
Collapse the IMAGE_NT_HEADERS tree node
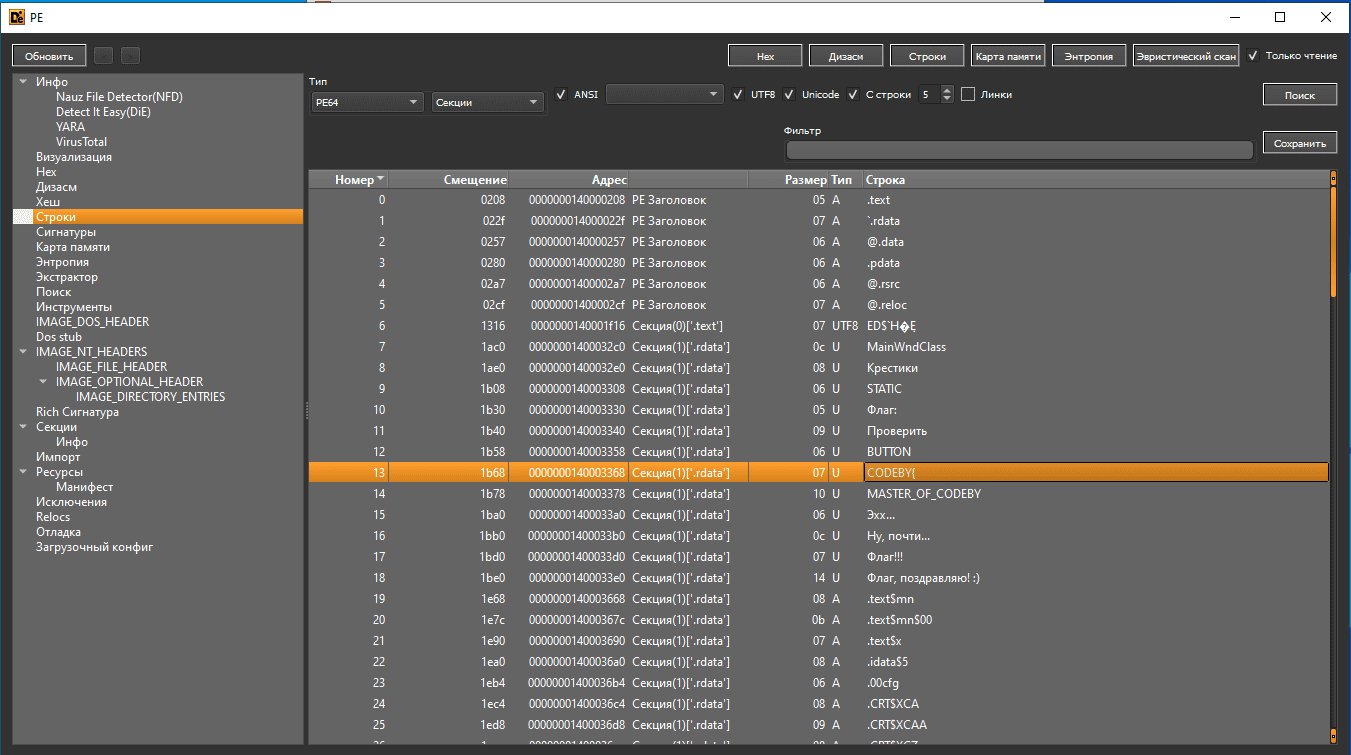(x=23, y=352)
